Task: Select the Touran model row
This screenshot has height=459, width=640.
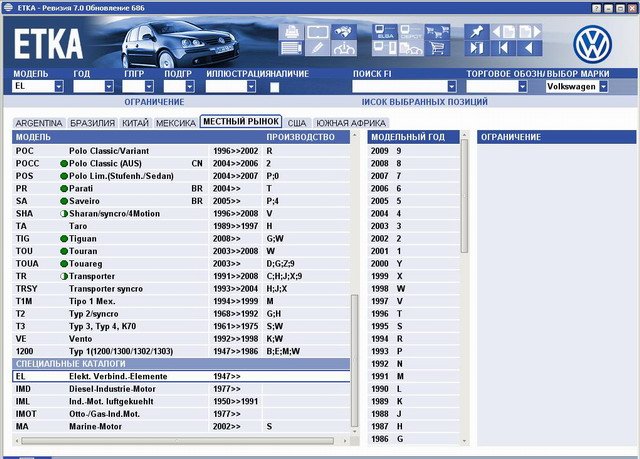Action: tap(181, 251)
